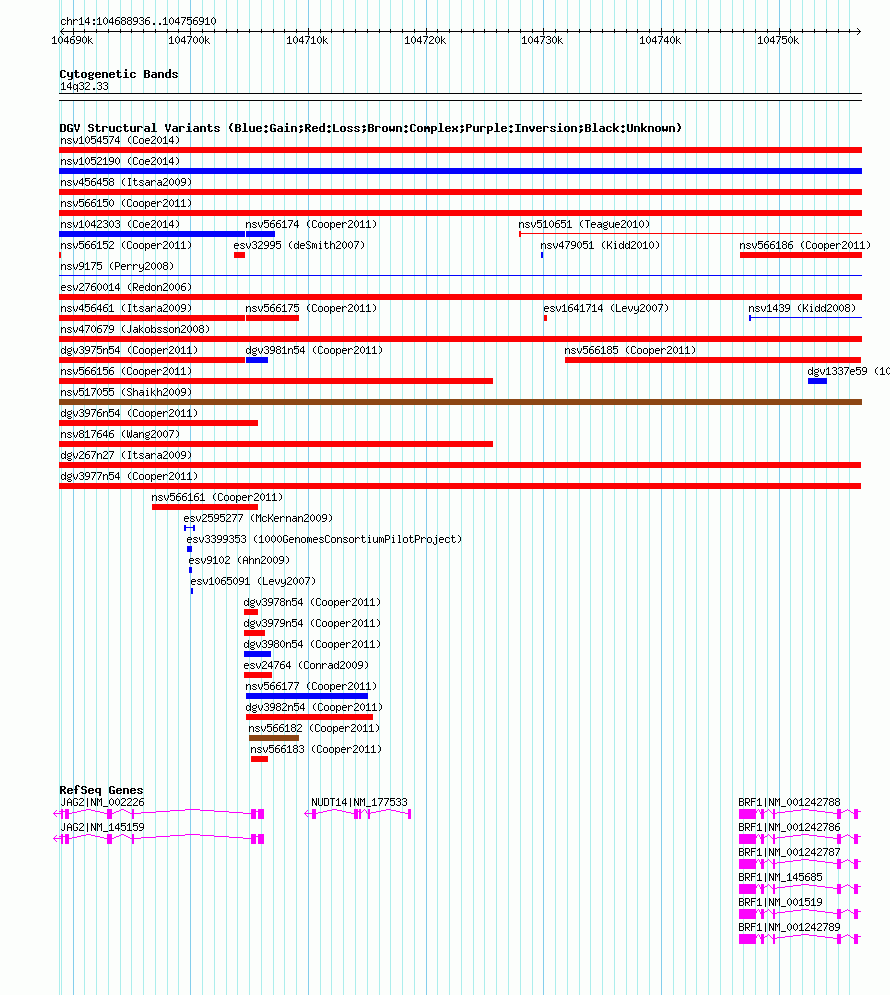
Task: Open JAG2|NM_002226 gene transcript
Action: 102,802
